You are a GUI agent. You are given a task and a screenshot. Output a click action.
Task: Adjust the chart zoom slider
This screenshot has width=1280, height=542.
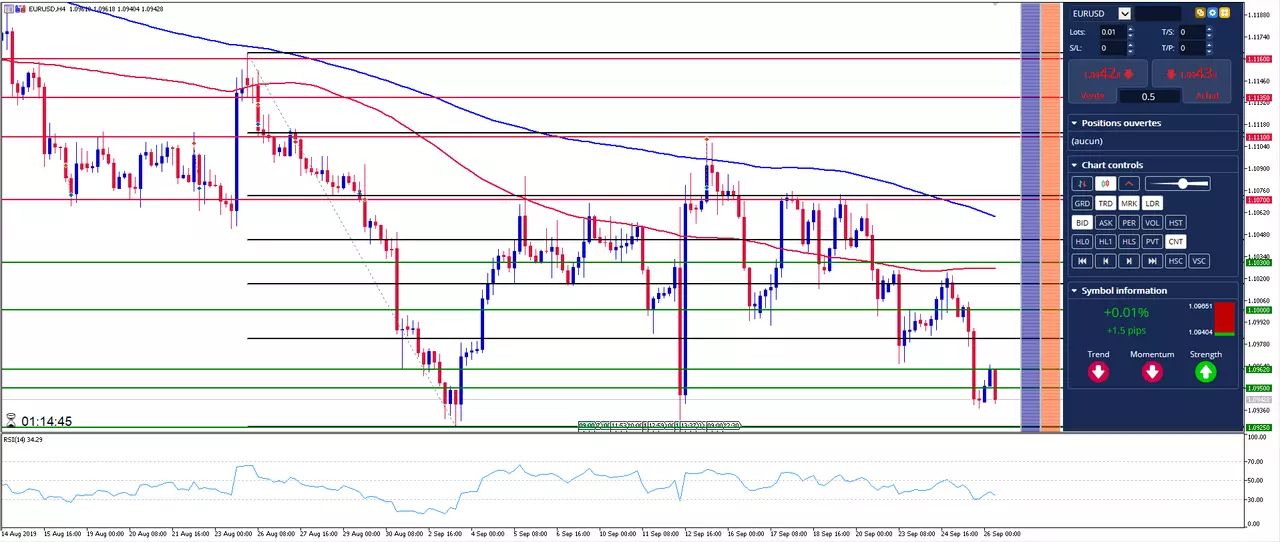point(1178,183)
